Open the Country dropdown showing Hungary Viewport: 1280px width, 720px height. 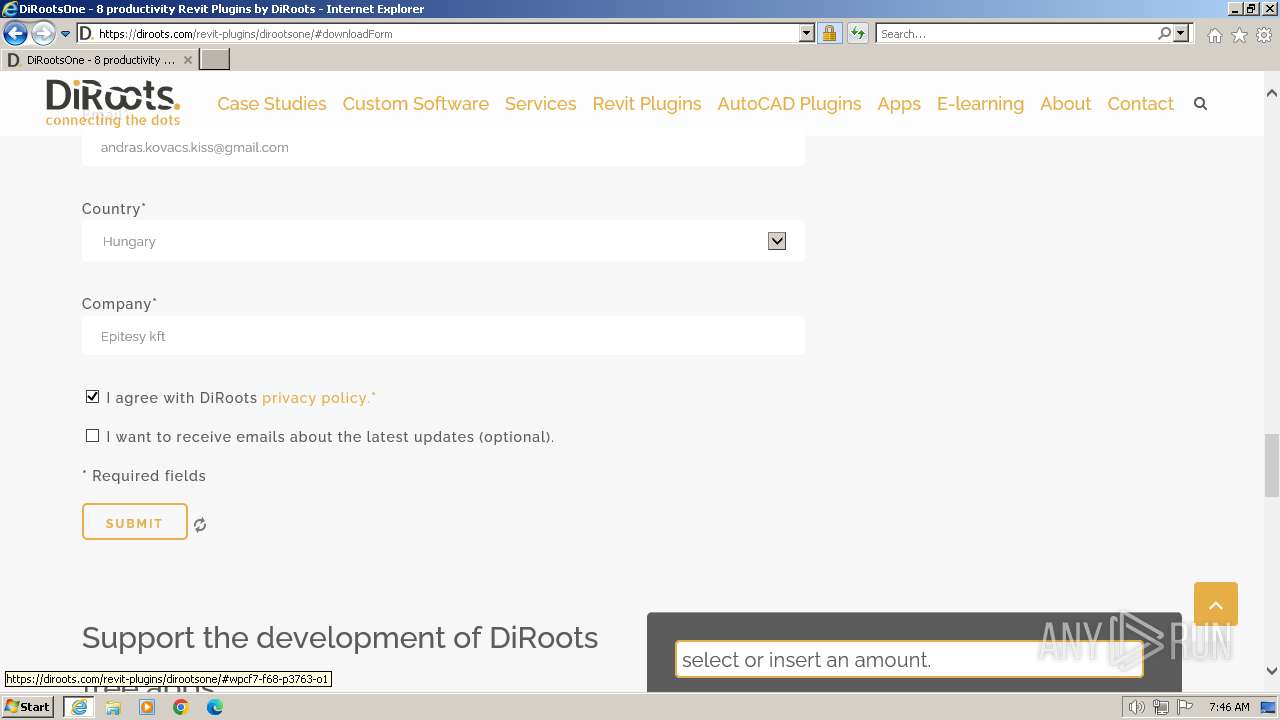[x=443, y=241]
